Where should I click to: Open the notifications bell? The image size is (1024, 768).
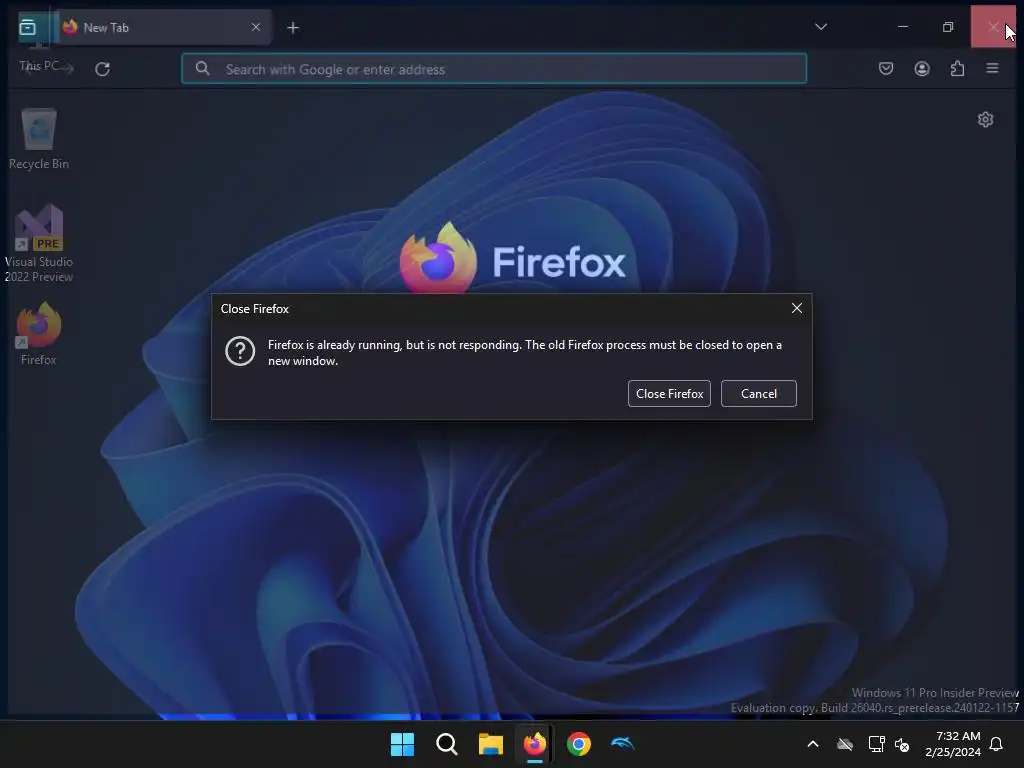996,744
